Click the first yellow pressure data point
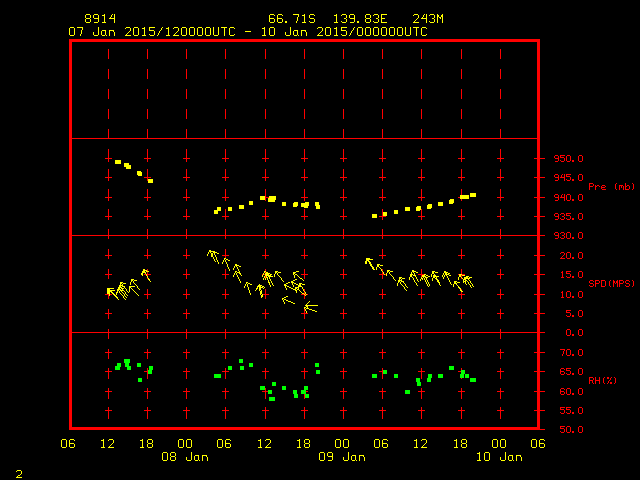This screenshot has width=640, height=480. coord(118,162)
